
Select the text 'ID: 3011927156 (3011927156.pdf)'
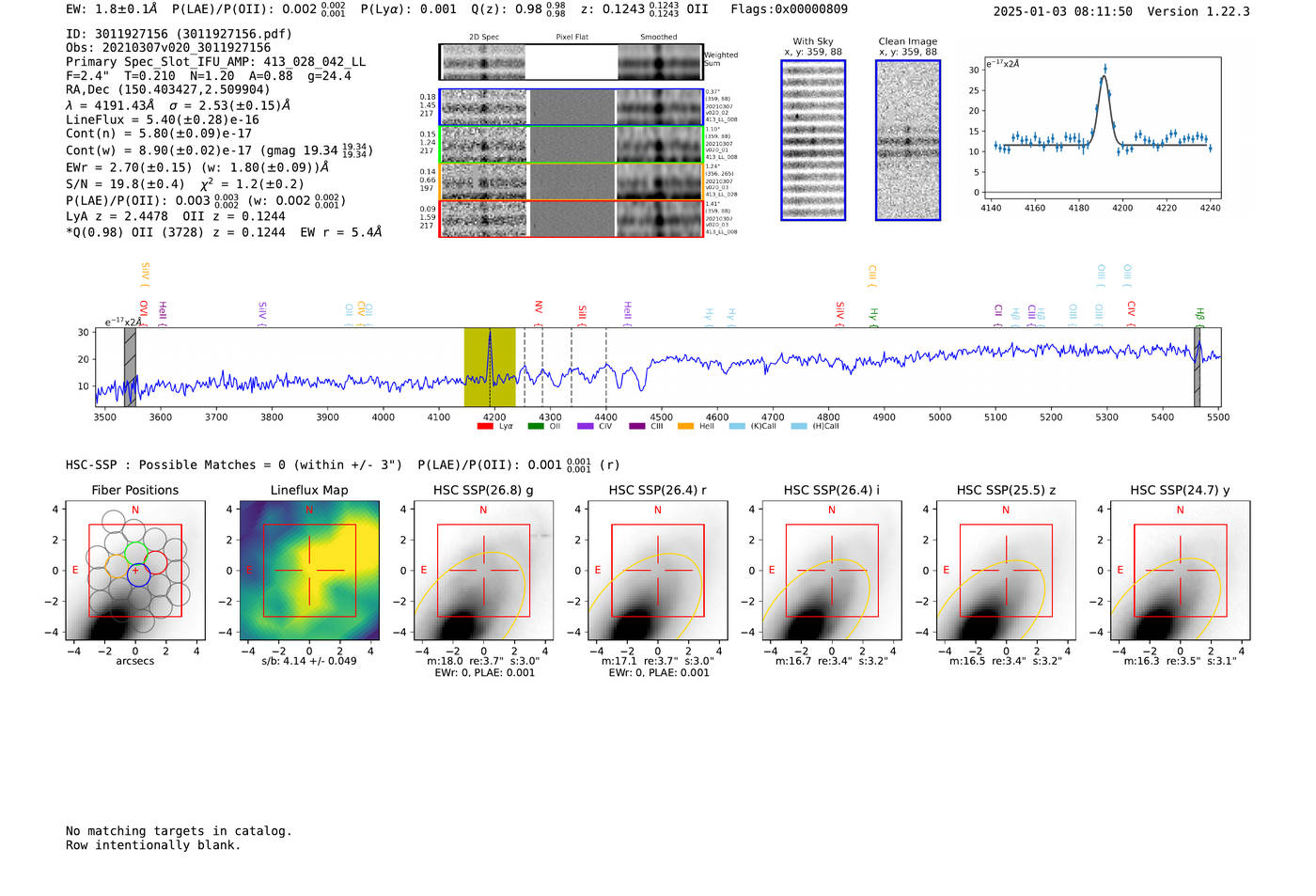coord(179,34)
